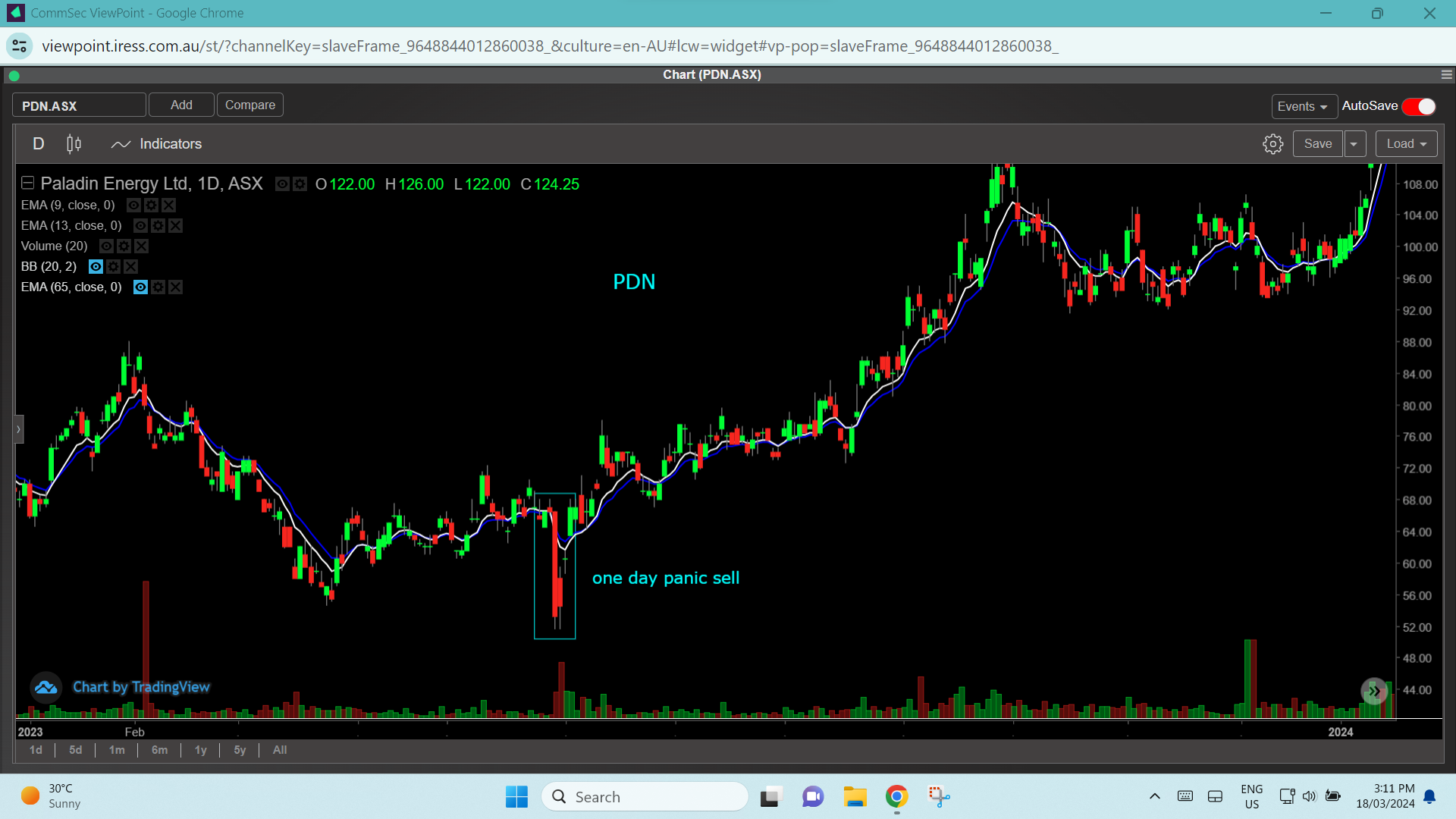Image resolution: width=1456 pixels, height=819 pixels.
Task: Click the Save button
Action: coord(1318,144)
